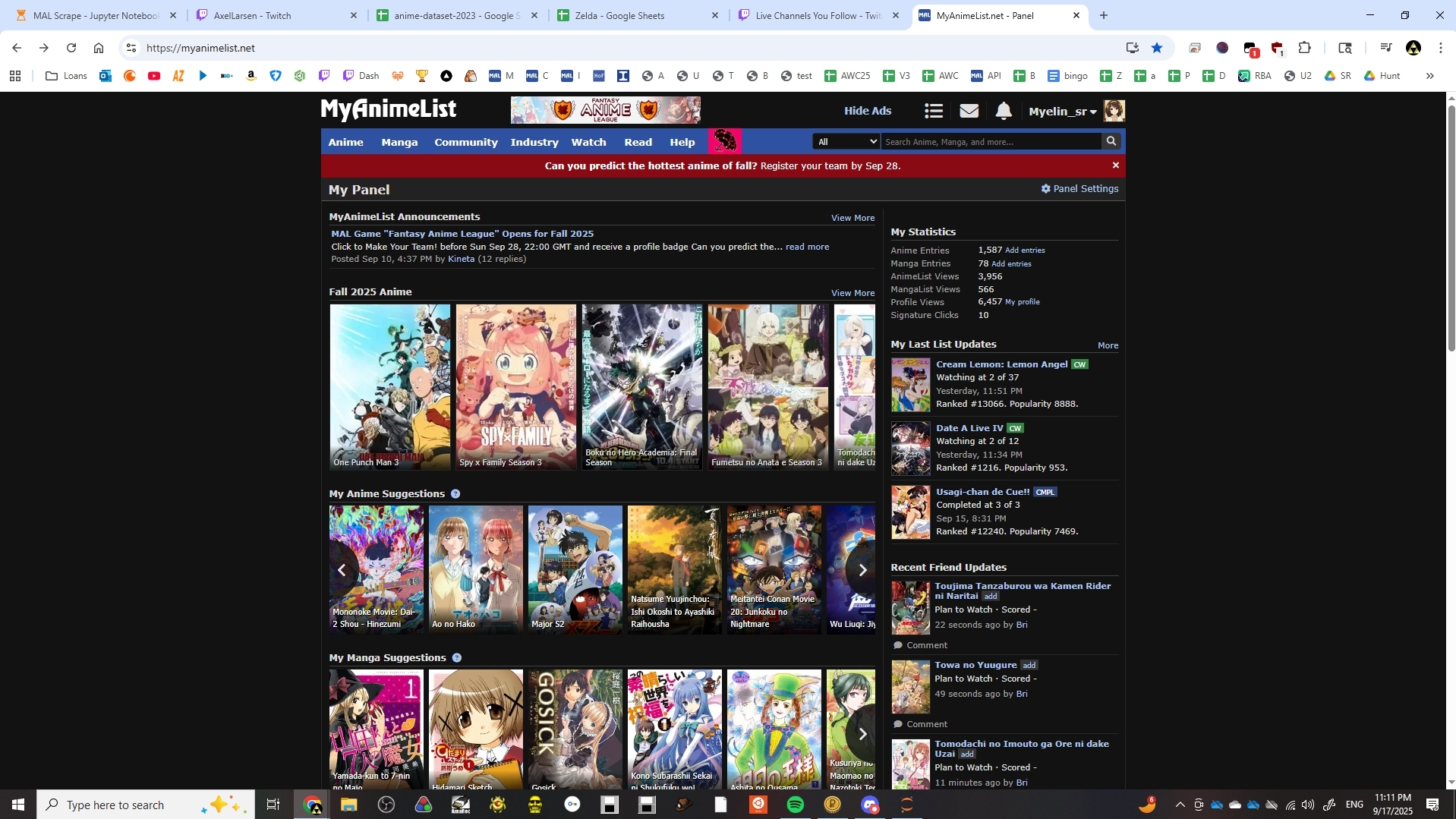Open the Fantasy Anime League banner ad
This screenshot has width=1456, height=819.
coord(606,110)
